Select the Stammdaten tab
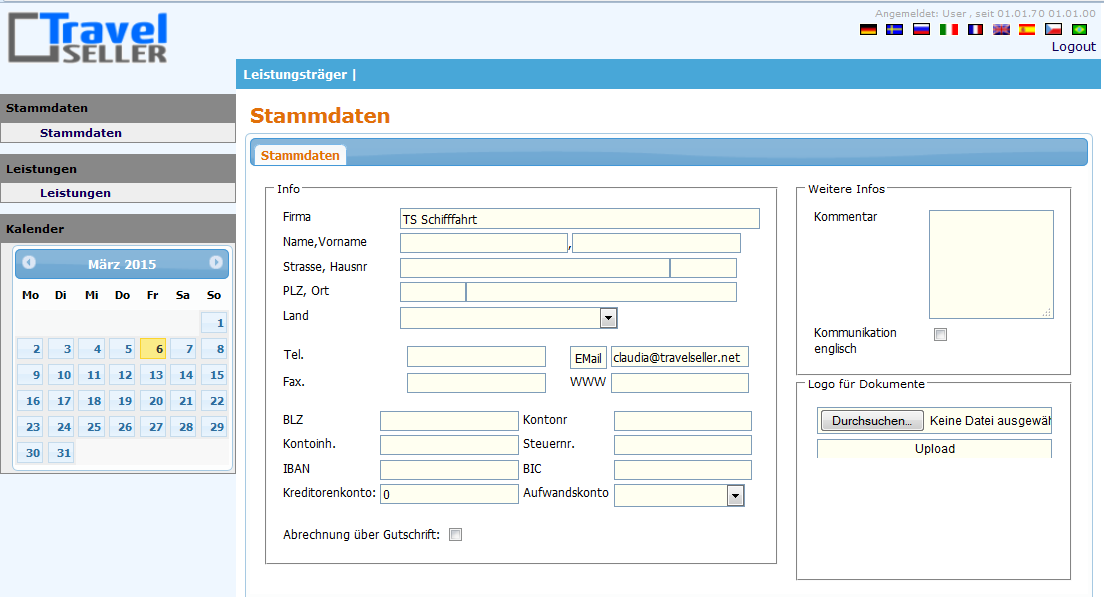The height and width of the screenshot is (597, 1104). 300,156
